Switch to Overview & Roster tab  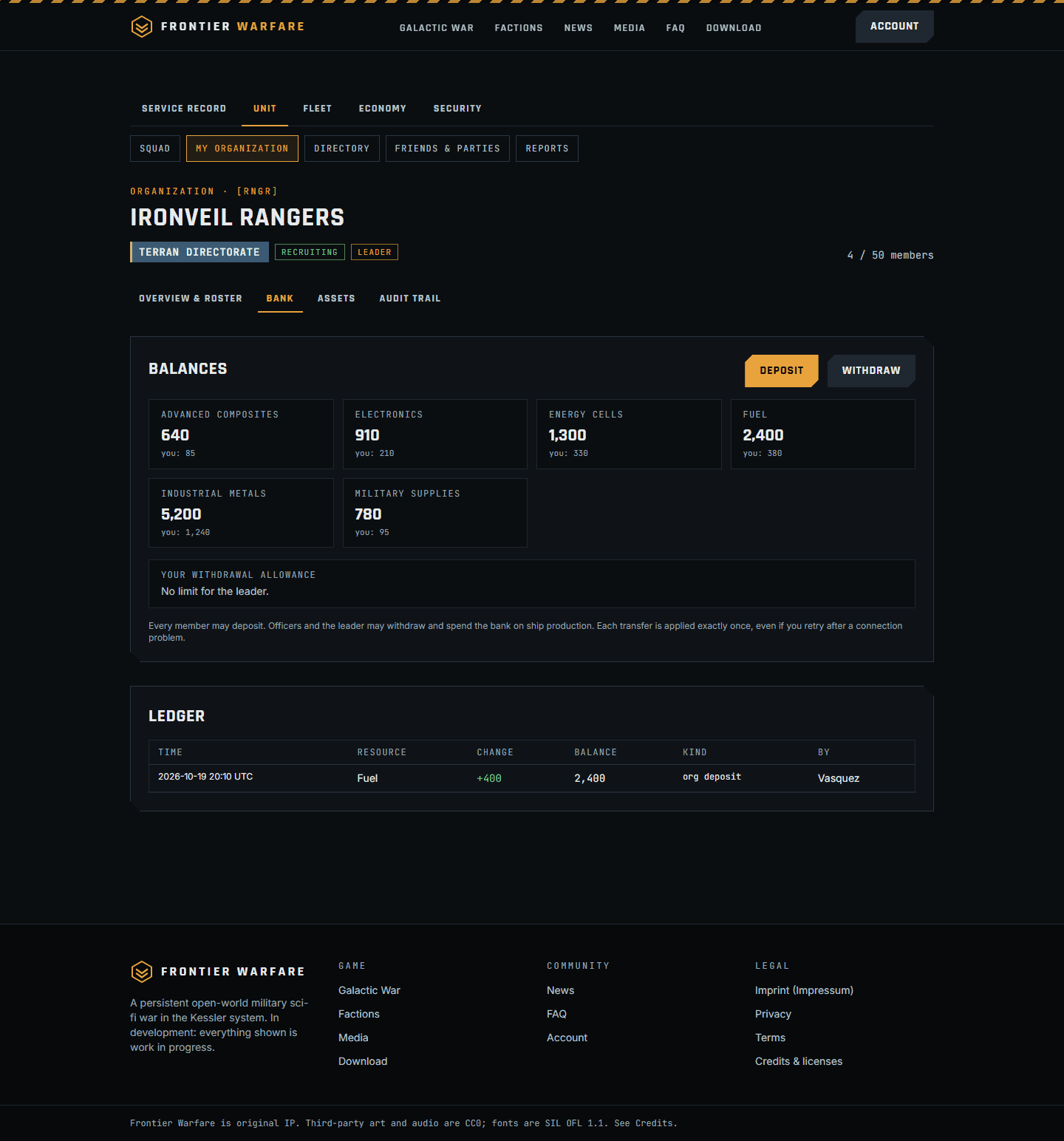(x=191, y=299)
